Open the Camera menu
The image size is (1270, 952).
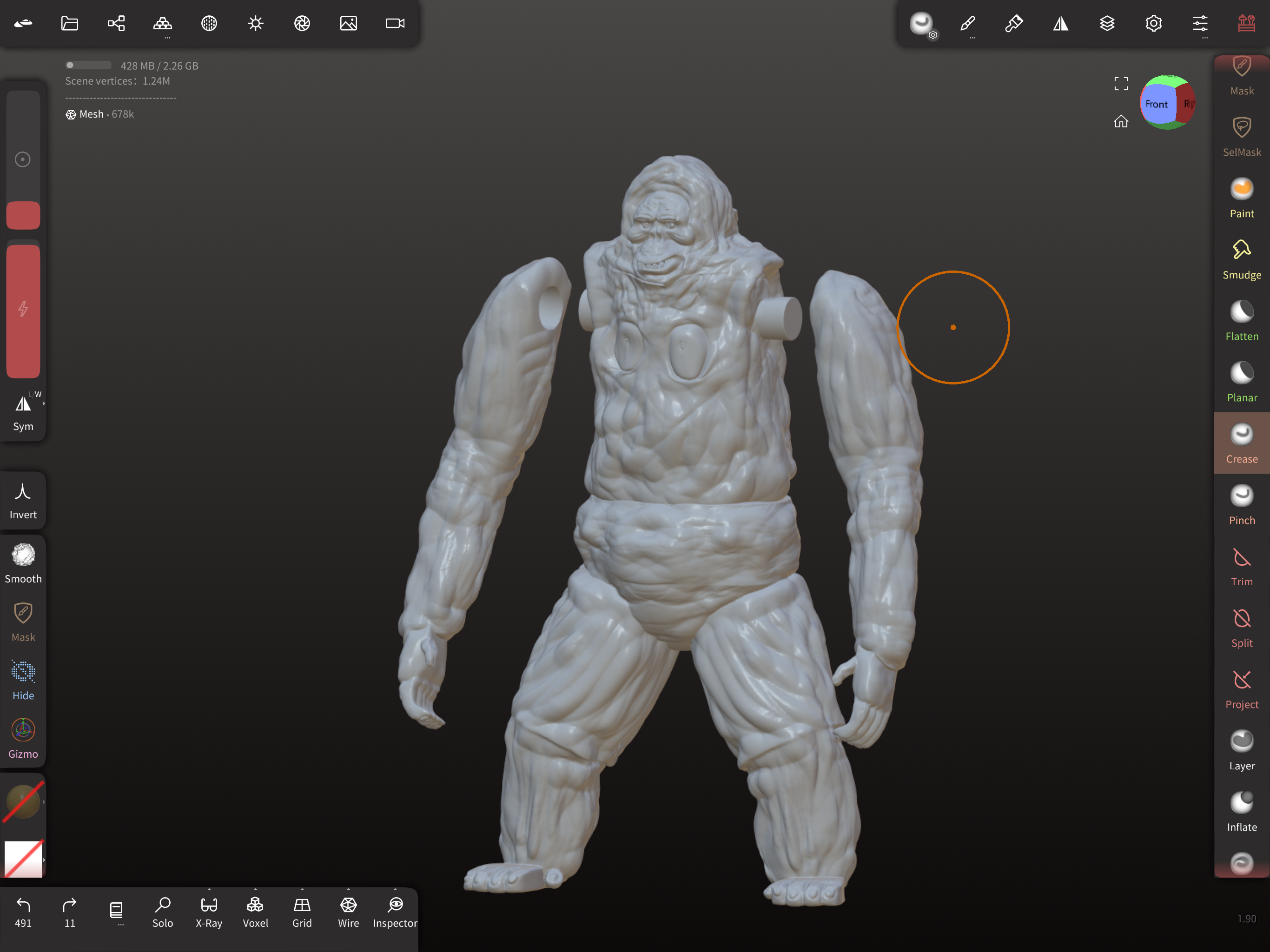pyautogui.click(x=395, y=24)
